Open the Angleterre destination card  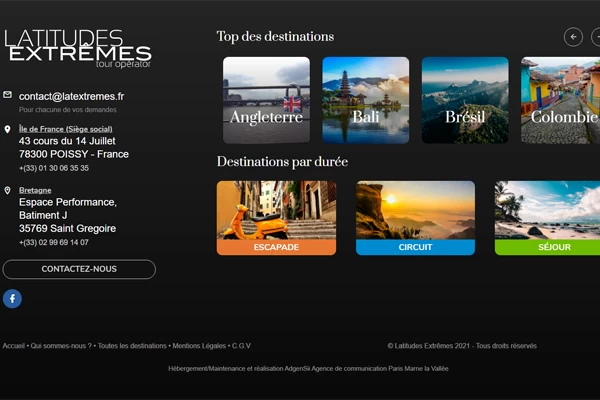click(x=266, y=100)
